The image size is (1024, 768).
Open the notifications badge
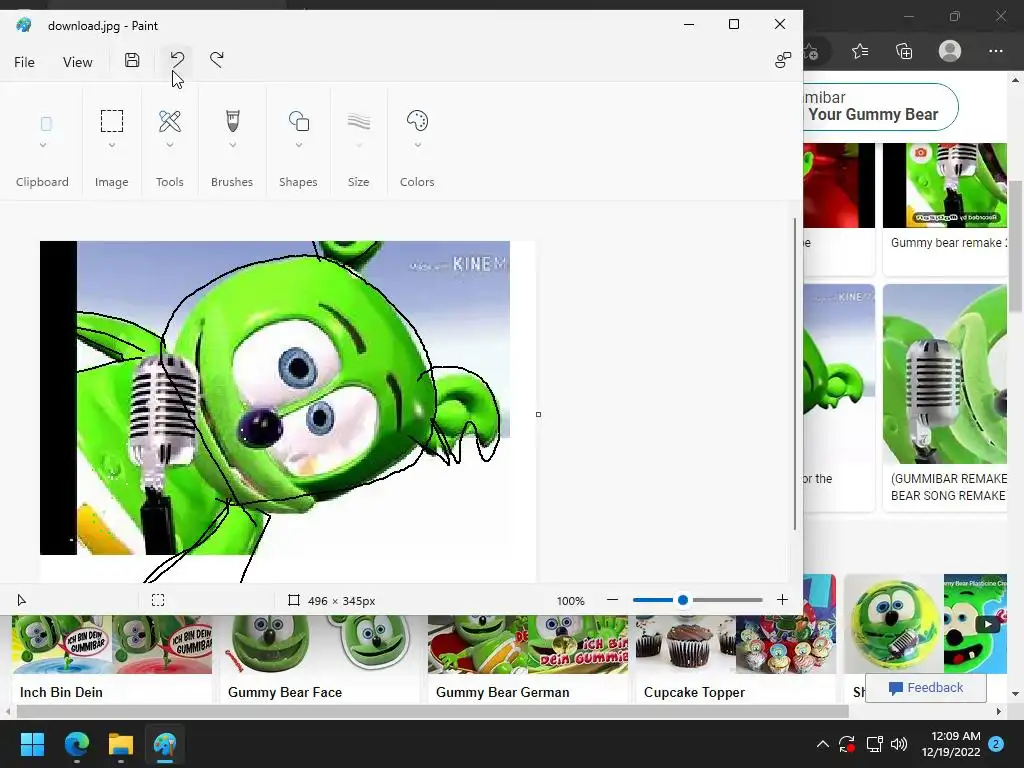996,744
